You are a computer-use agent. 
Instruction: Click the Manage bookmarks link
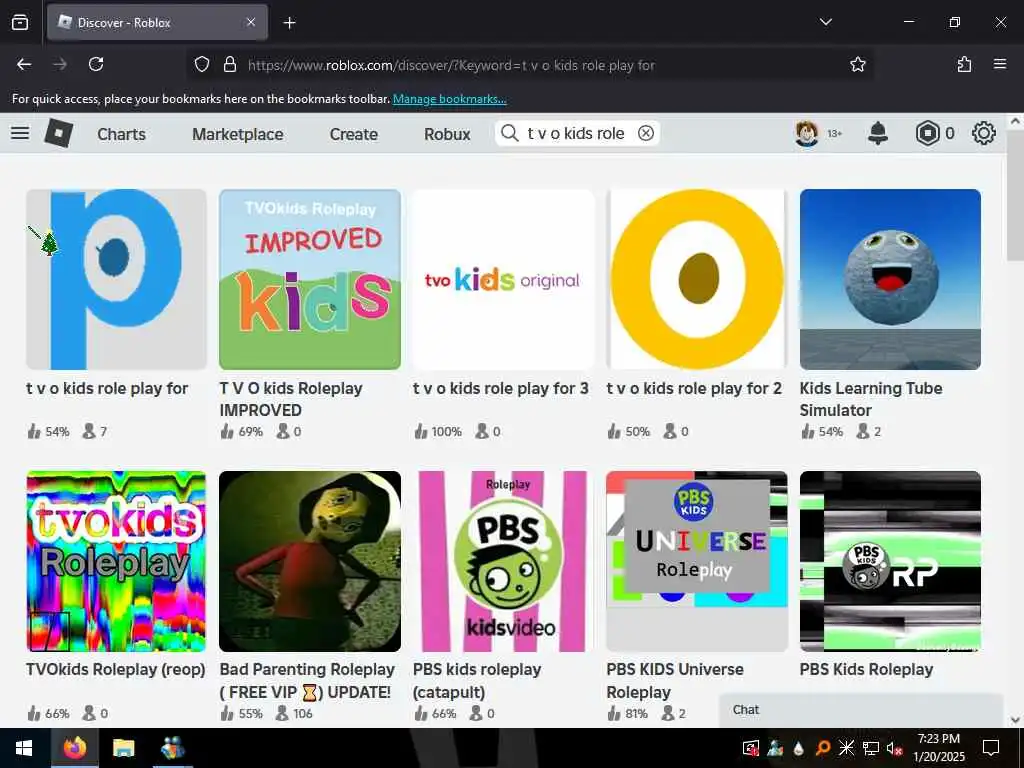[x=449, y=99]
